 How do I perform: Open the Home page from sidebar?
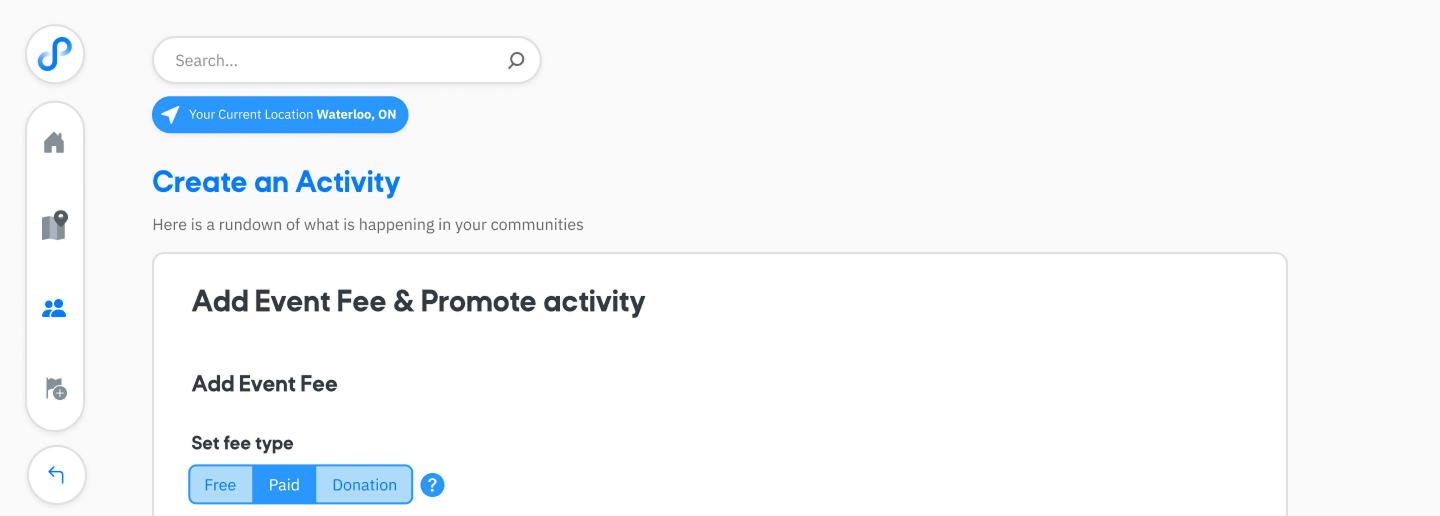click(54, 143)
